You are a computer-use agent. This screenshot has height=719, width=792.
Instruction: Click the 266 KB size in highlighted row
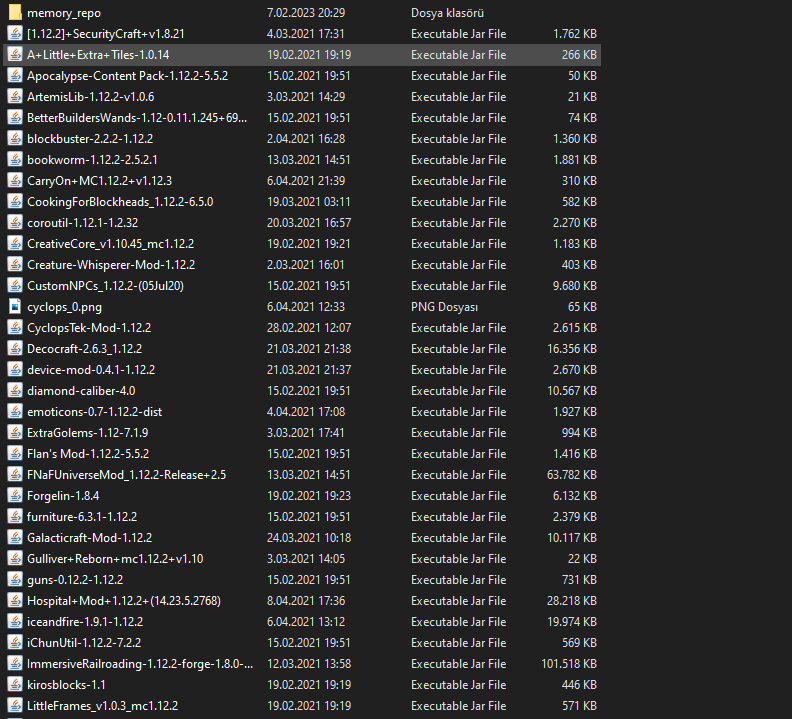(579, 55)
